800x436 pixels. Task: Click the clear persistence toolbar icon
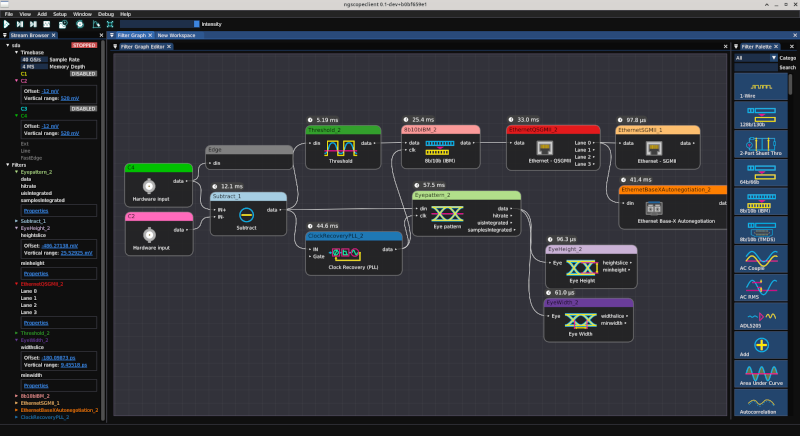(96, 24)
